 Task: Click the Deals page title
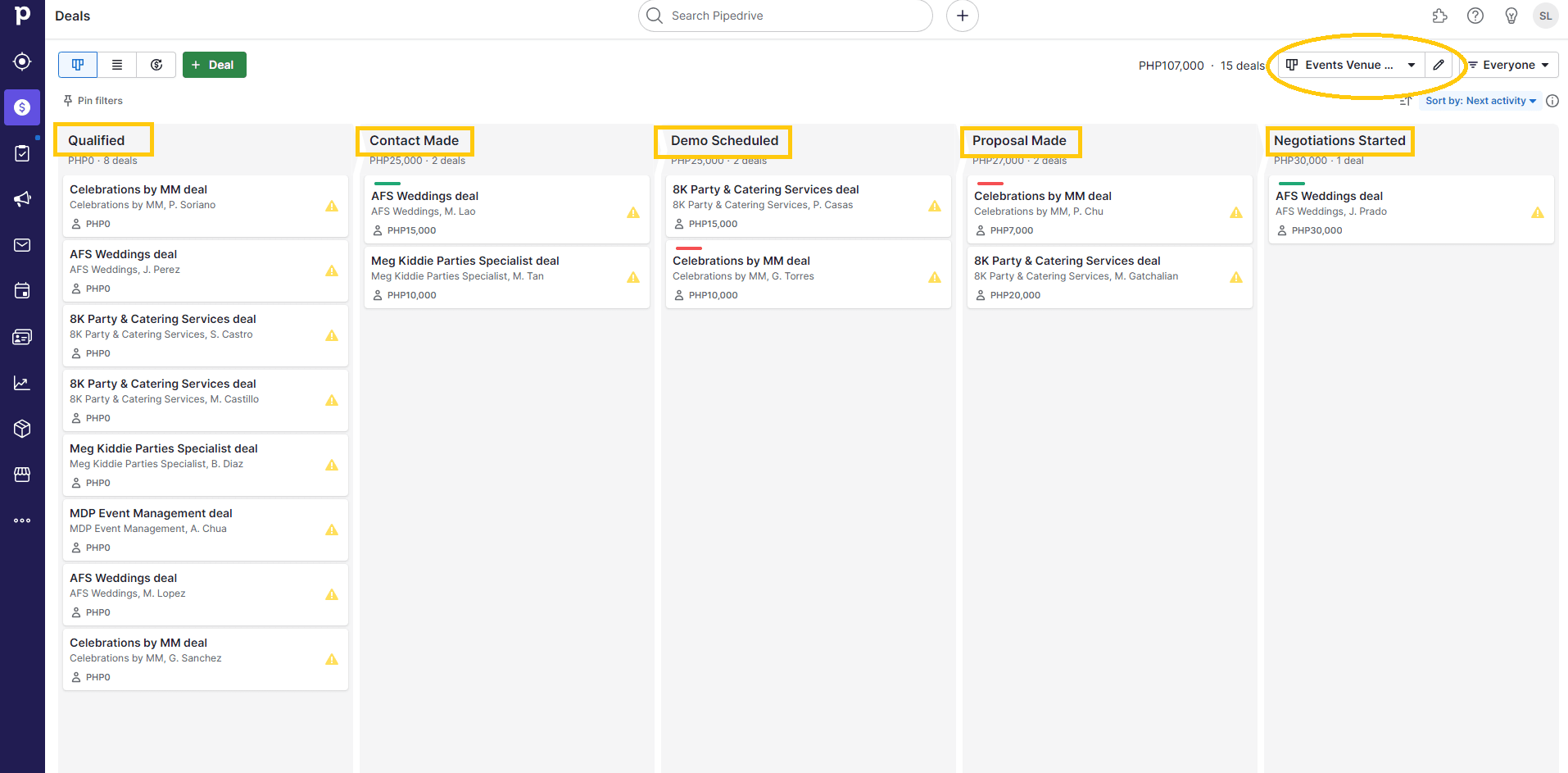click(72, 16)
